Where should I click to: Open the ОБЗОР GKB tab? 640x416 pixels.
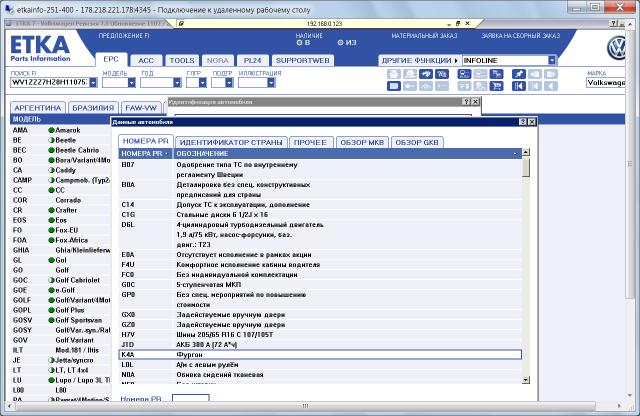[417, 142]
